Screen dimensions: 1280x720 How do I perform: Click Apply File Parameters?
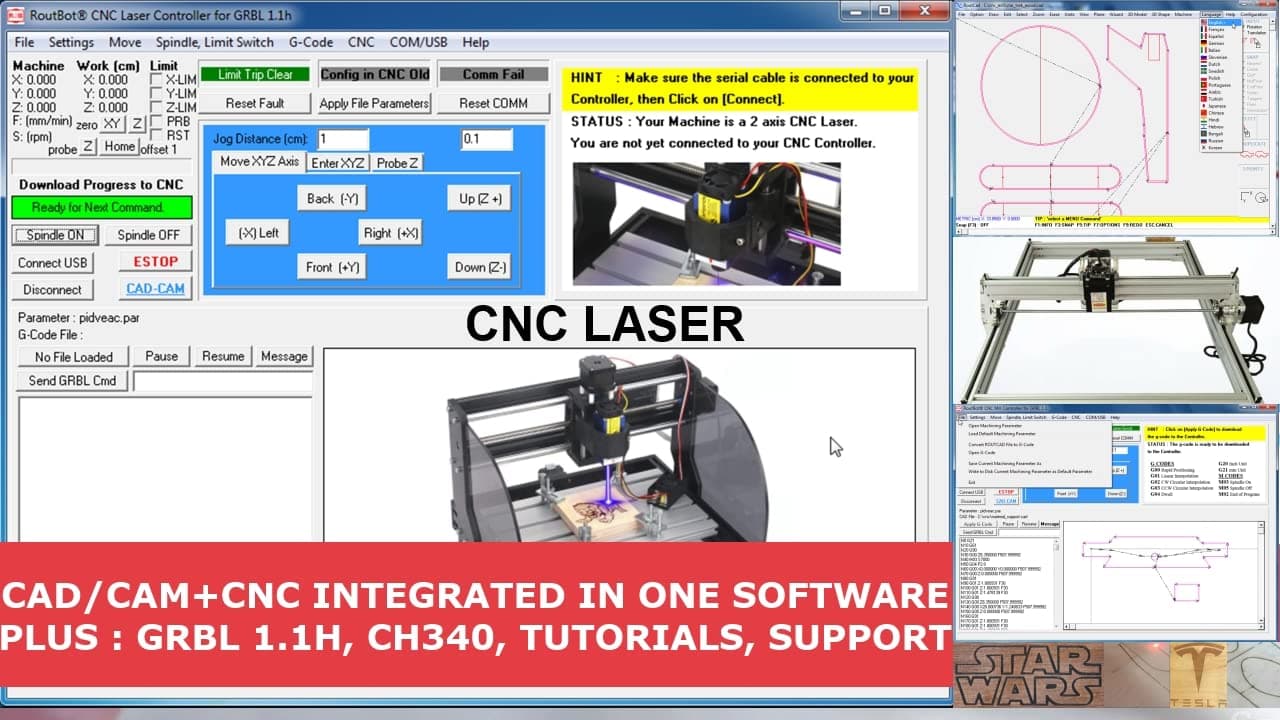[x=373, y=103]
